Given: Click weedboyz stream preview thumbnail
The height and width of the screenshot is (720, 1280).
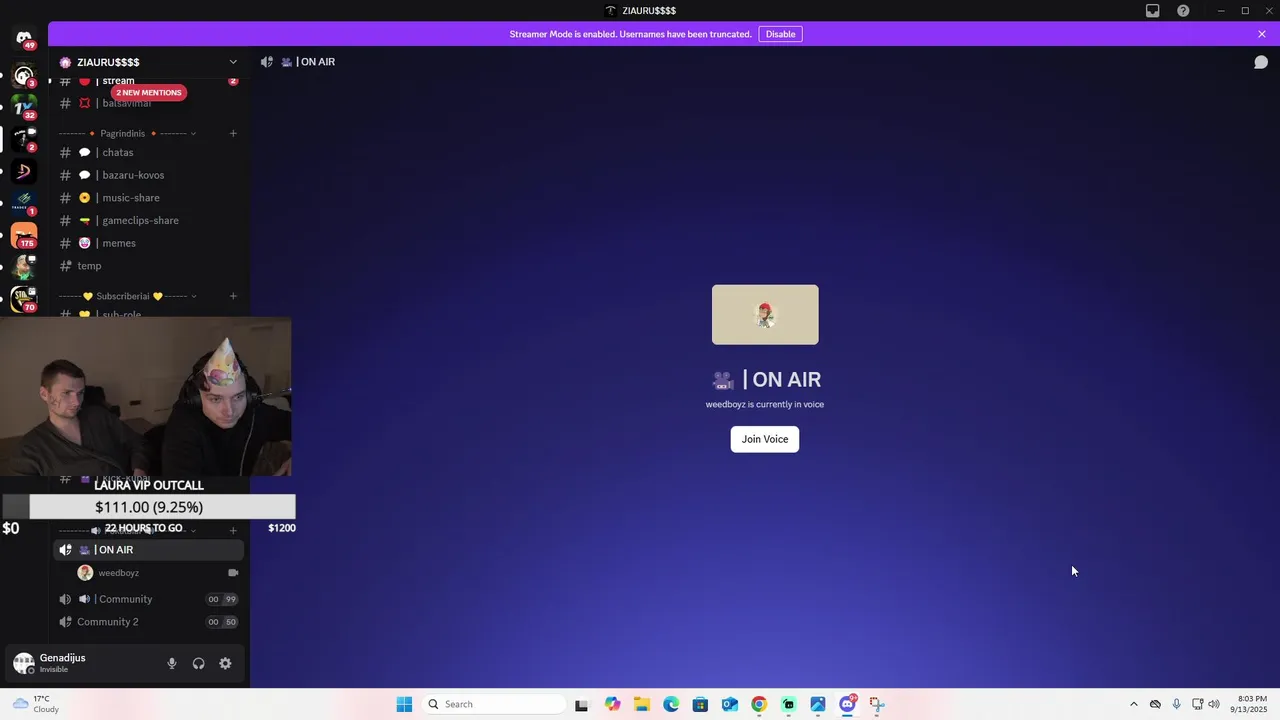Looking at the screenshot, I should pos(765,315).
